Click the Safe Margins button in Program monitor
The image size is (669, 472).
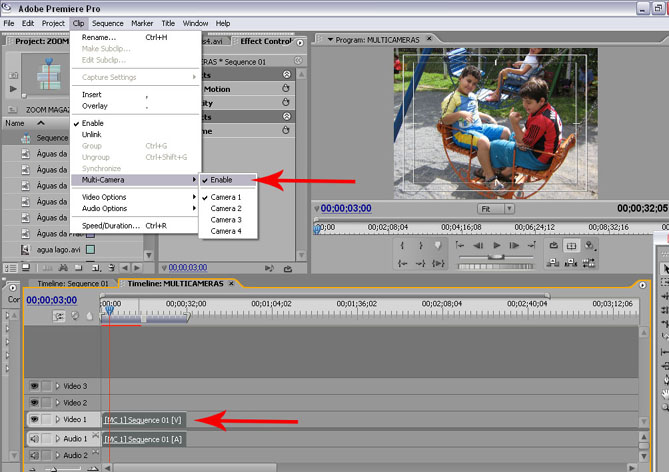(571, 246)
